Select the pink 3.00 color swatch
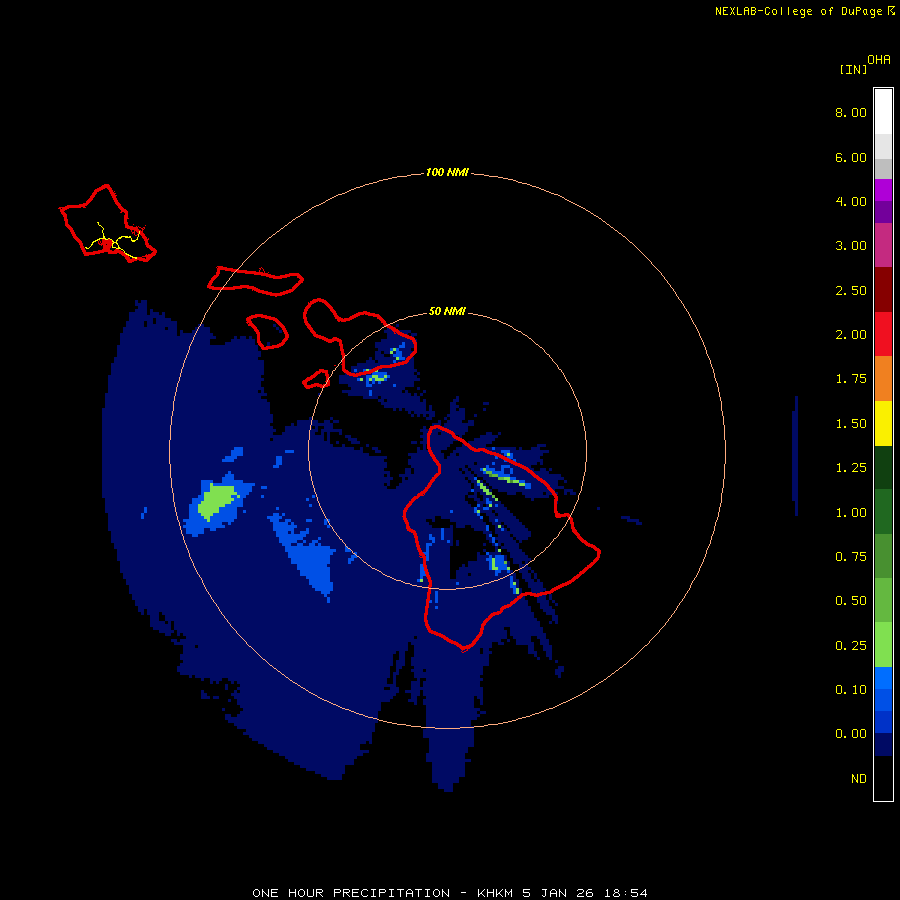The image size is (900, 900). 883,245
